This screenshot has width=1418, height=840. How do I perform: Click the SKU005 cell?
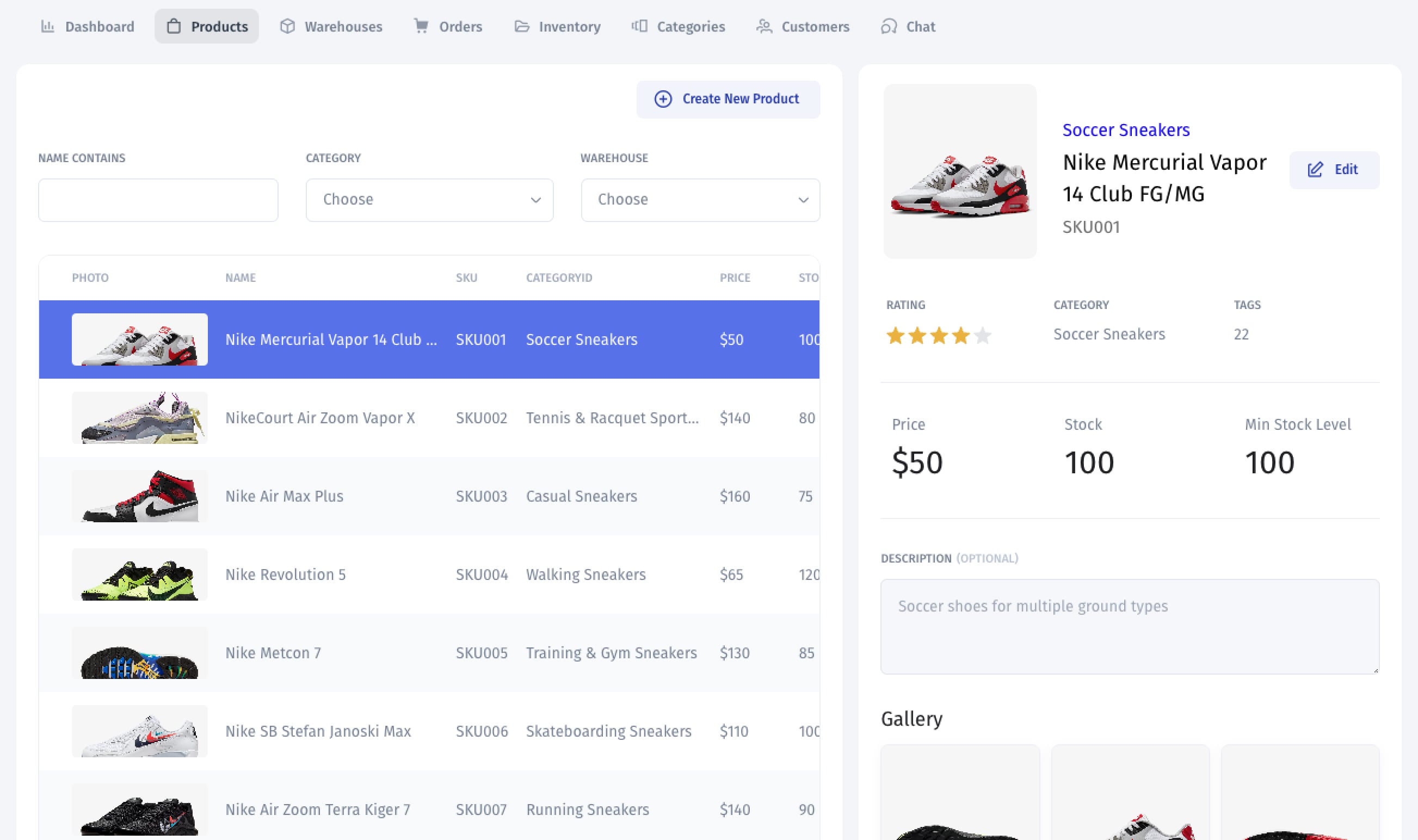tap(482, 653)
